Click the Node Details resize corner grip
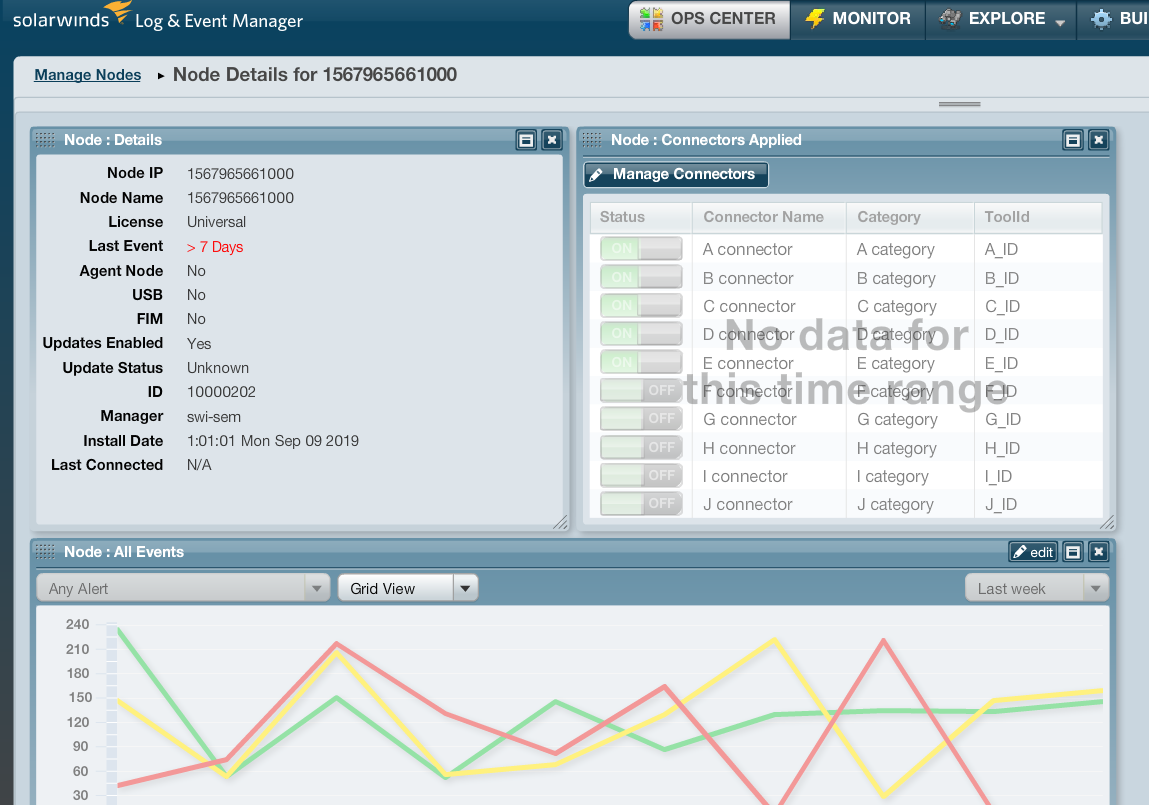This screenshot has height=805, width=1149. (x=560, y=522)
